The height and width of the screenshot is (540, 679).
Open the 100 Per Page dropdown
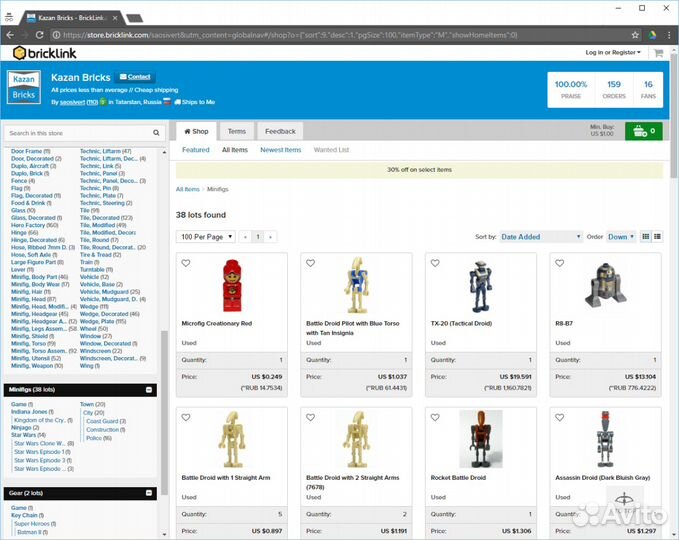coord(206,237)
